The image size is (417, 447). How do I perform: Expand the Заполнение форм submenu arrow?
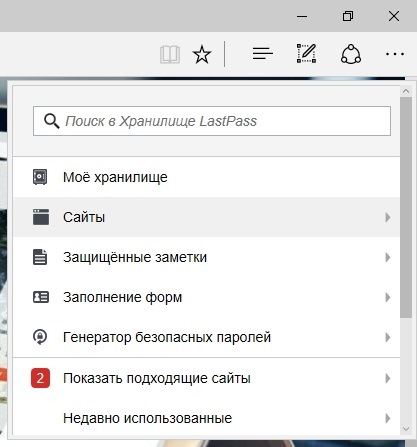click(388, 297)
